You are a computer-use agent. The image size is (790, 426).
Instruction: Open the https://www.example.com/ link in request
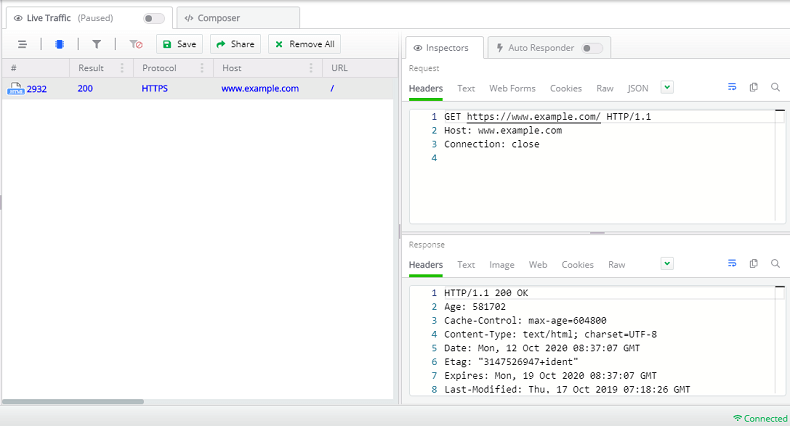coord(534,117)
